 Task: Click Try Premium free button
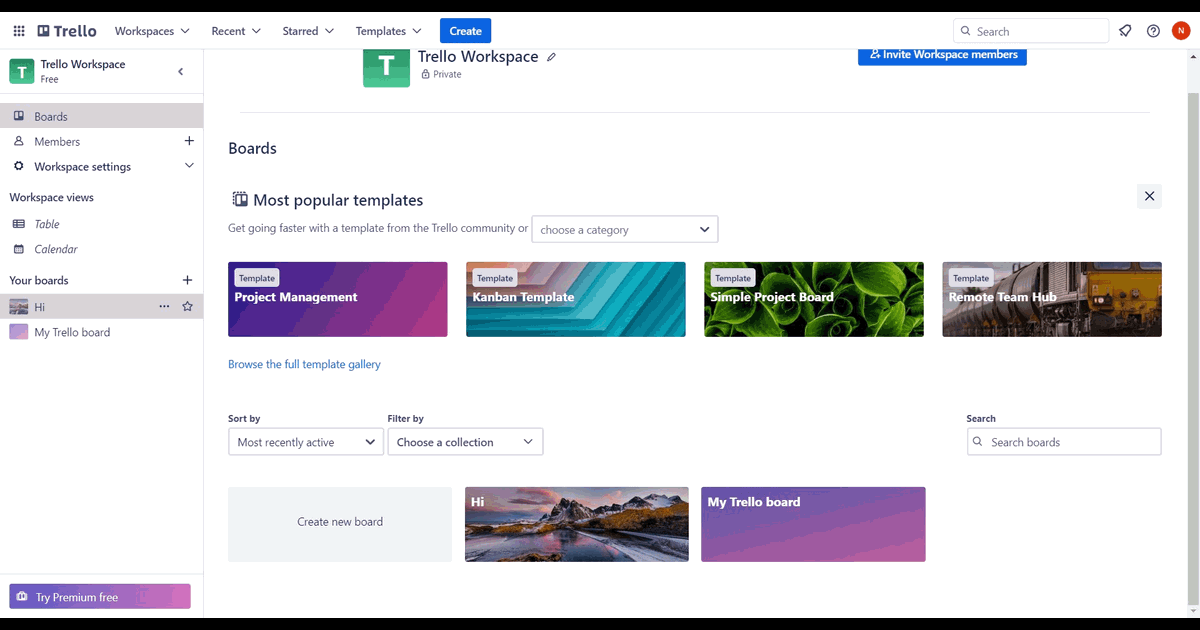click(x=100, y=597)
